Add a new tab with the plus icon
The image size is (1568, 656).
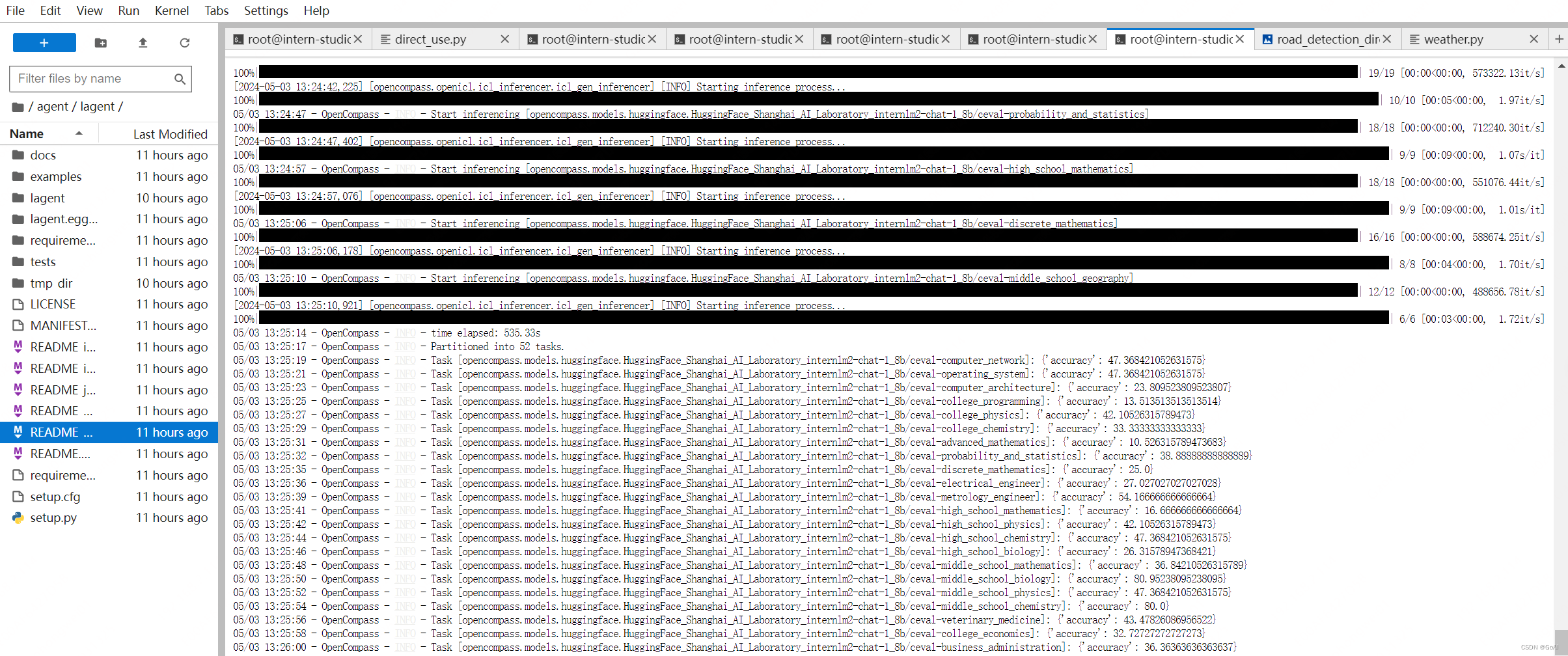click(x=1559, y=39)
